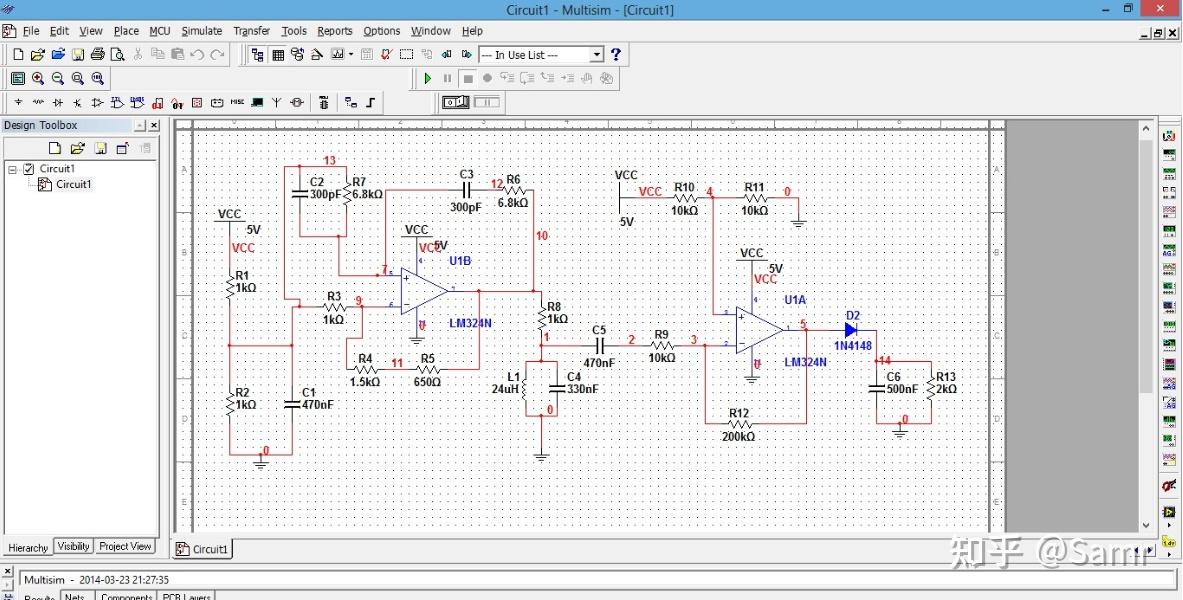Open the Help question mark icon
This screenshot has height=600, width=1183.
click(616, 55)
